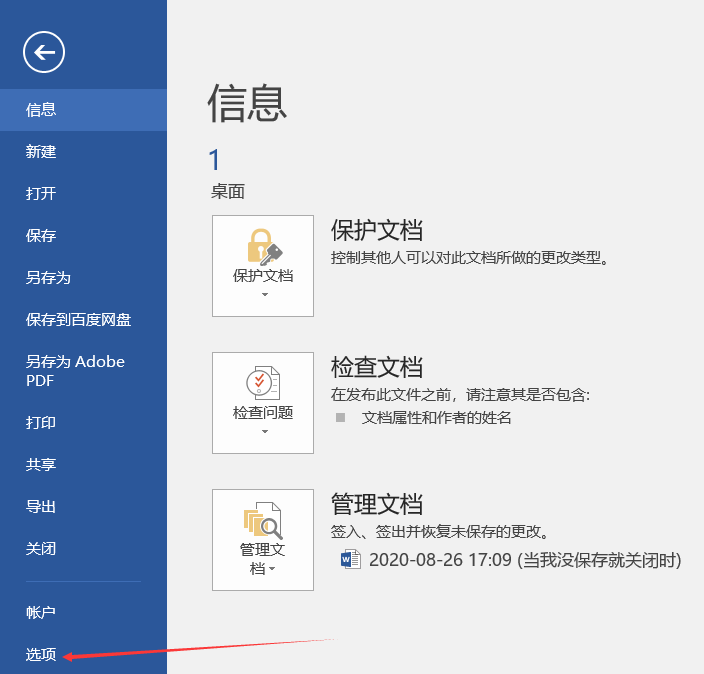Click the 管理文档 magnifier documents icon
The image size is (704, 674).
pyautogui.click(x=263, y=520)
